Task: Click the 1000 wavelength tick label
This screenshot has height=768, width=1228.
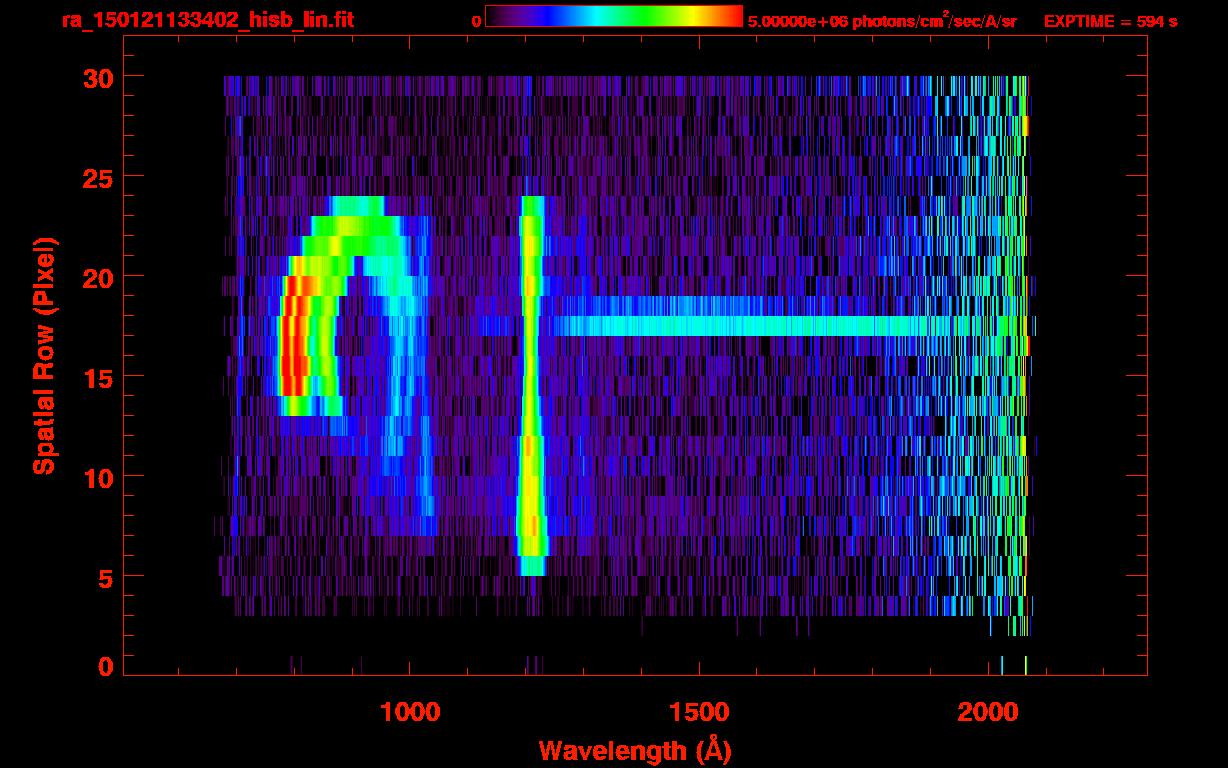Action: [410, 712]
